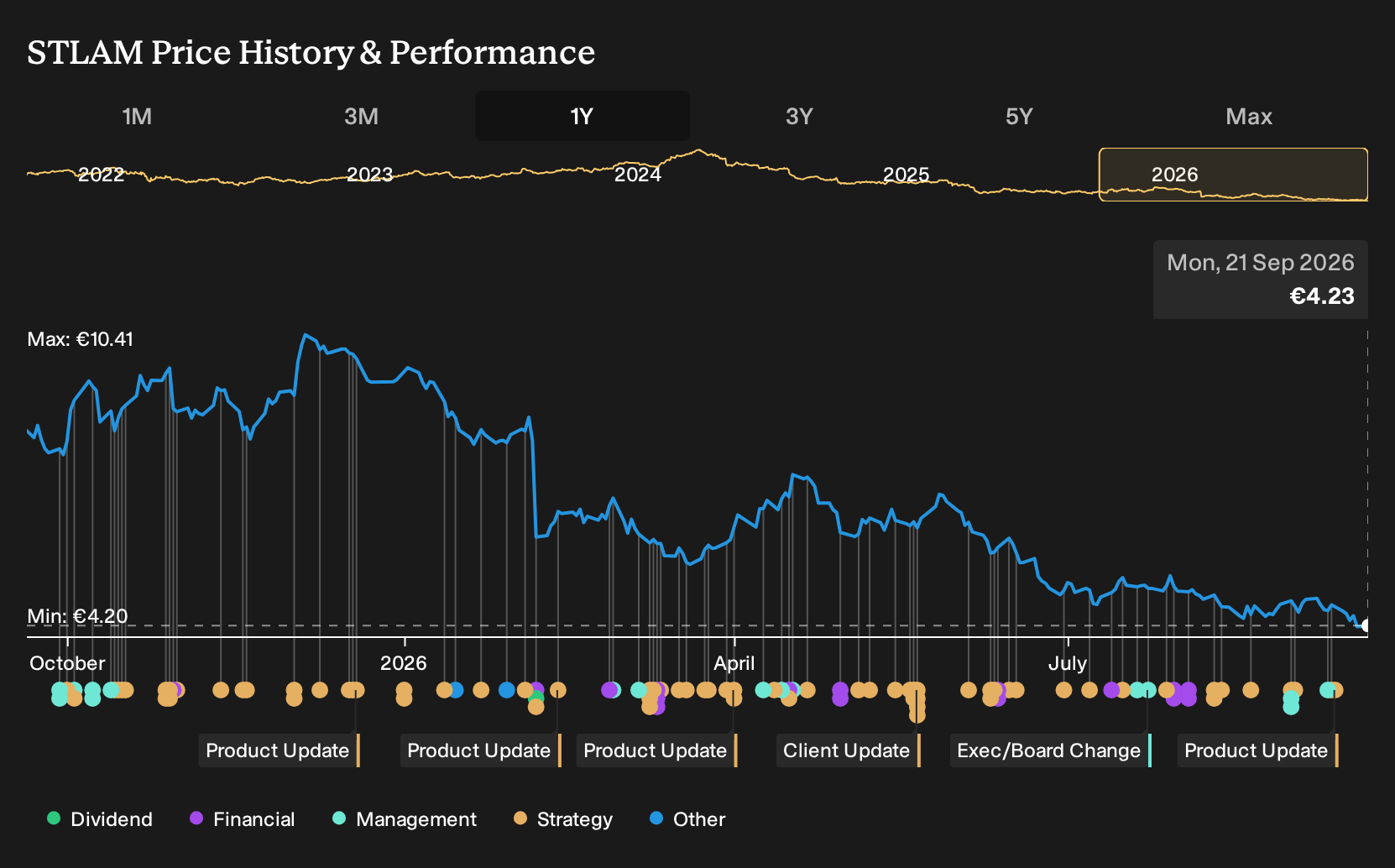Open the Client Update event label
The width and height of the screenshot is (1395, 868).
(x=848, y=750)
